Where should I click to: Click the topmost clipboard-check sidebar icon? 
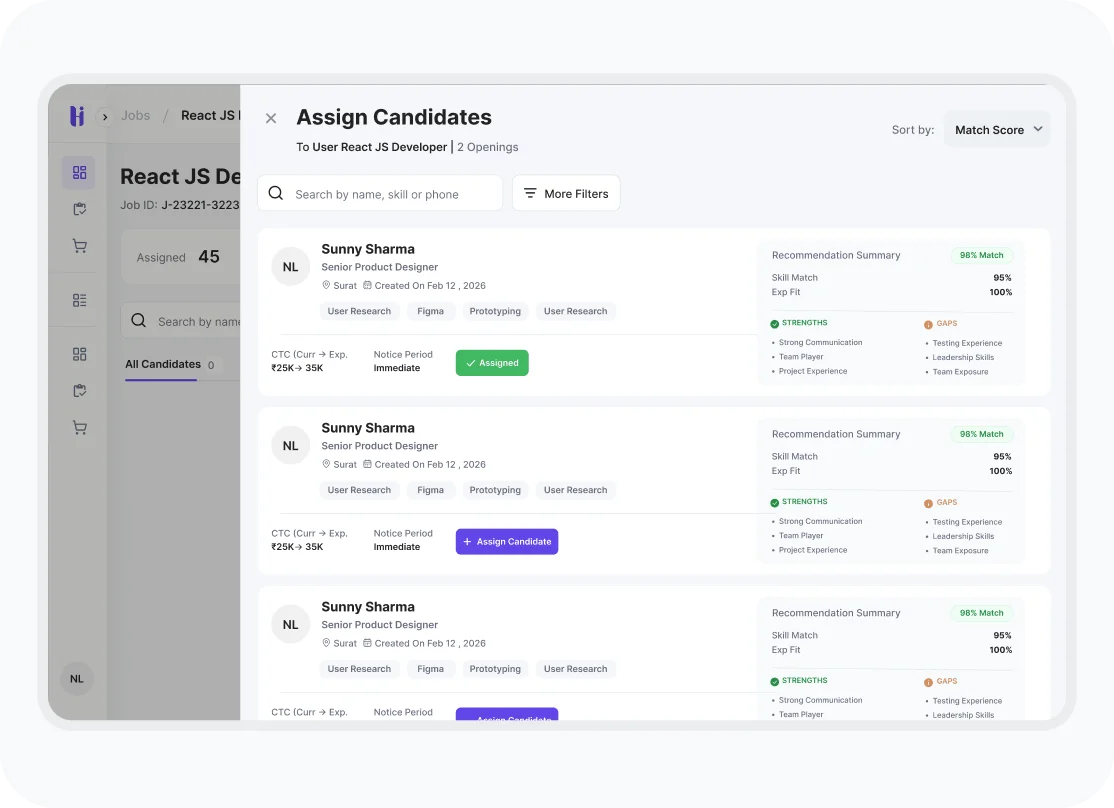79,210
